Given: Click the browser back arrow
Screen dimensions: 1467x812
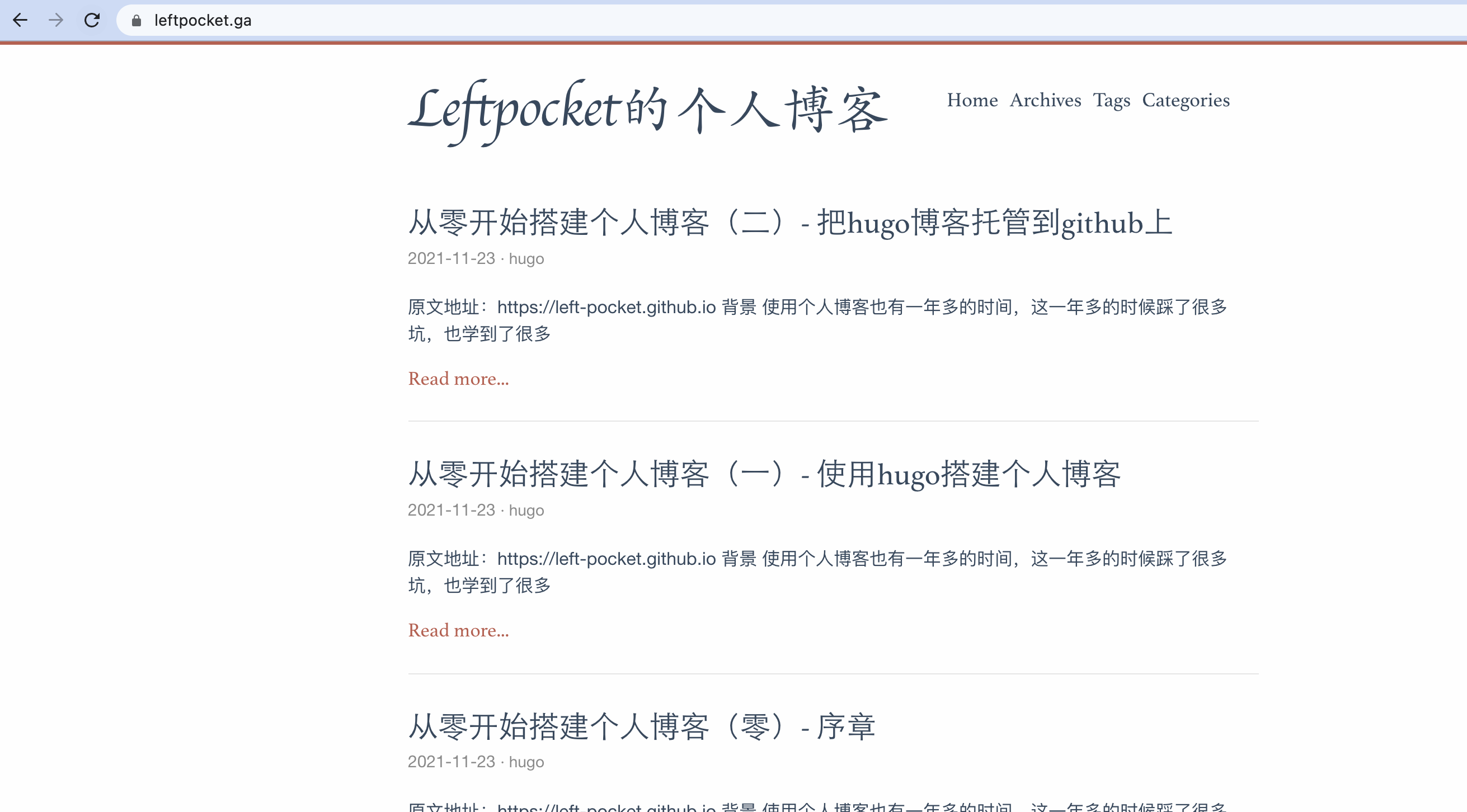Looking at the screenshot, I should [x=21, y=21].
